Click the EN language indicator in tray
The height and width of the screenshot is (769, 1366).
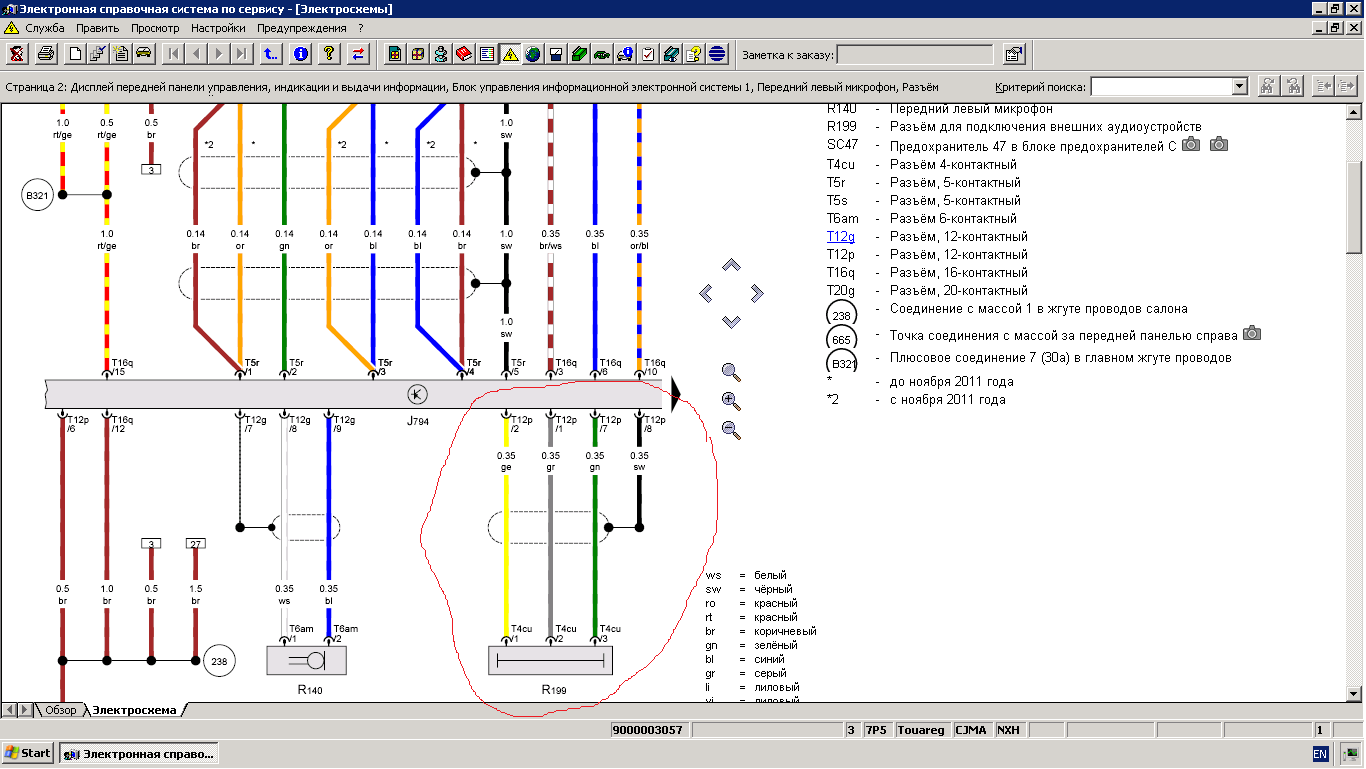coord(1320,753)
